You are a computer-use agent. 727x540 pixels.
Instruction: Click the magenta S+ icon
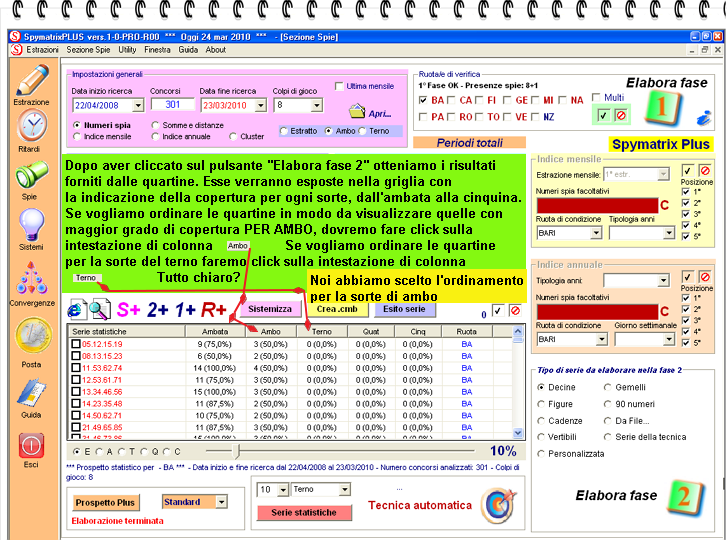click(128, 310)
